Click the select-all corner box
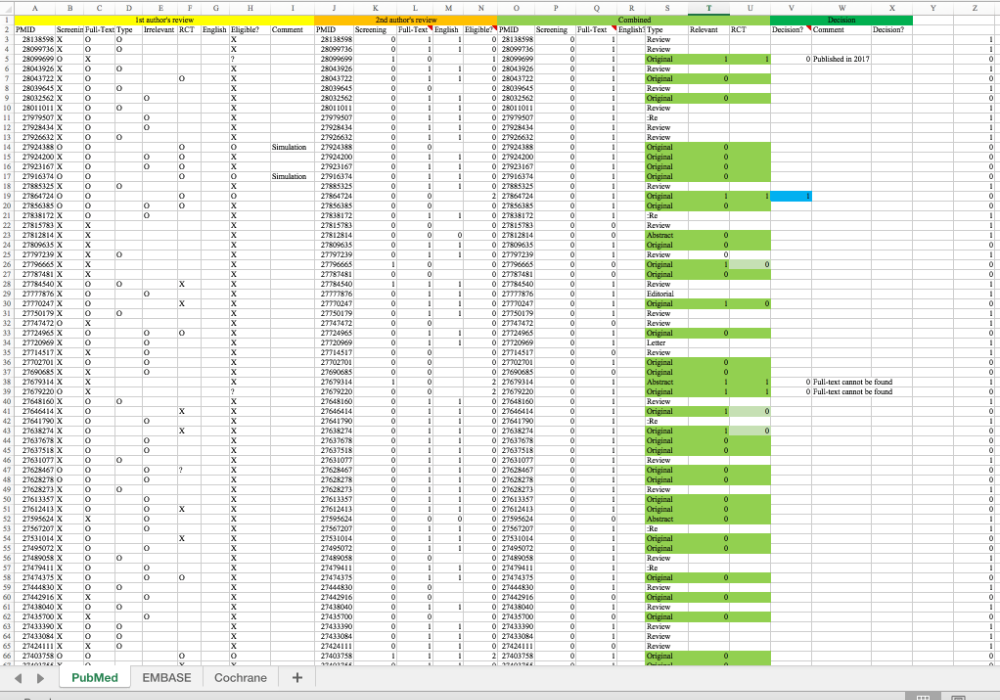The height and width of the screenshot is (700, 1000). [x=6, y=8]
